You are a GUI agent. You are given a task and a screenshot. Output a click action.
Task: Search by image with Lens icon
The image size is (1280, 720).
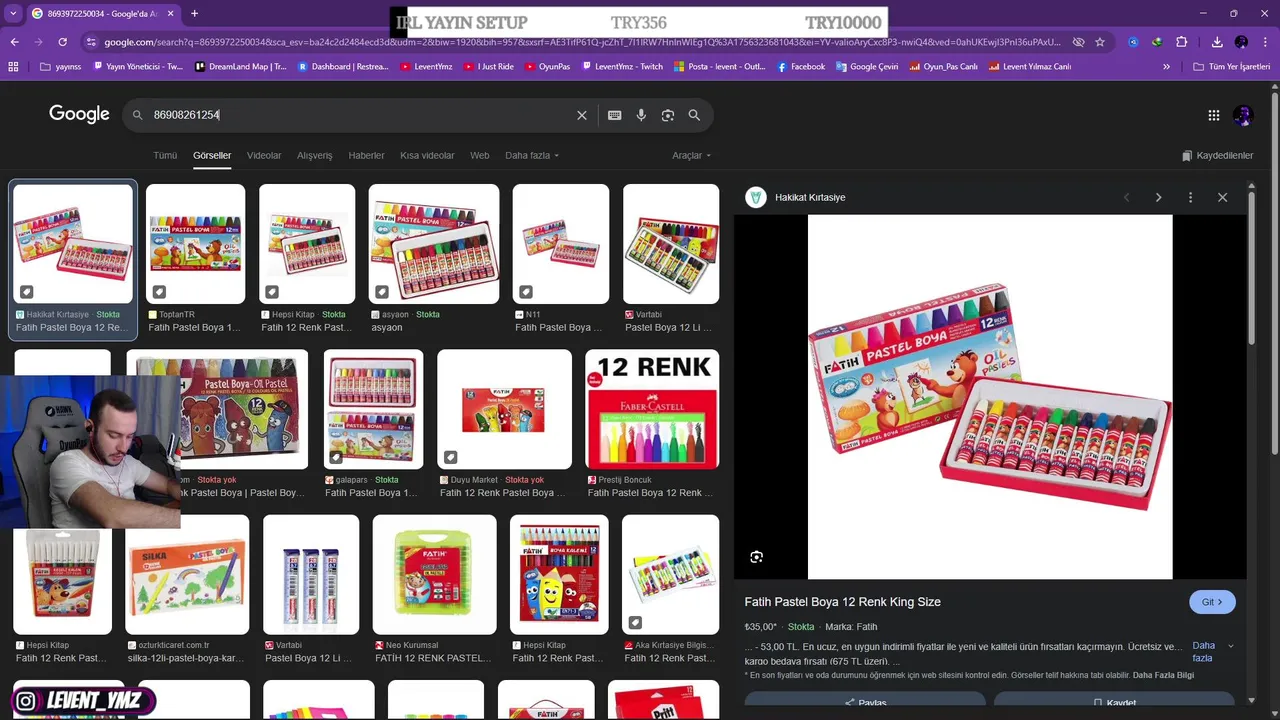coord(668,115)
